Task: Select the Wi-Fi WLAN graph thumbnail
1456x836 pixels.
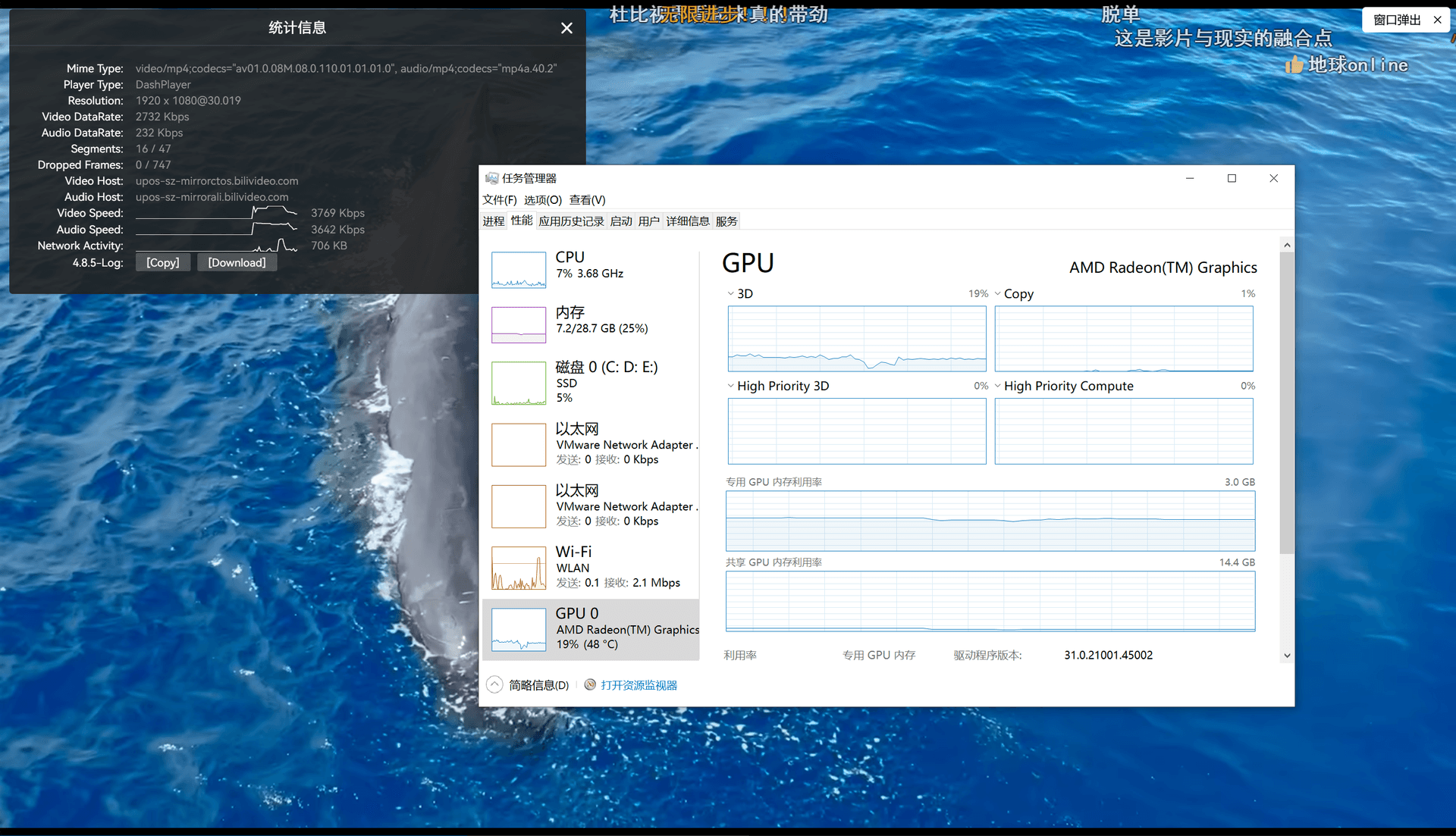Action: tap(519, 568)
